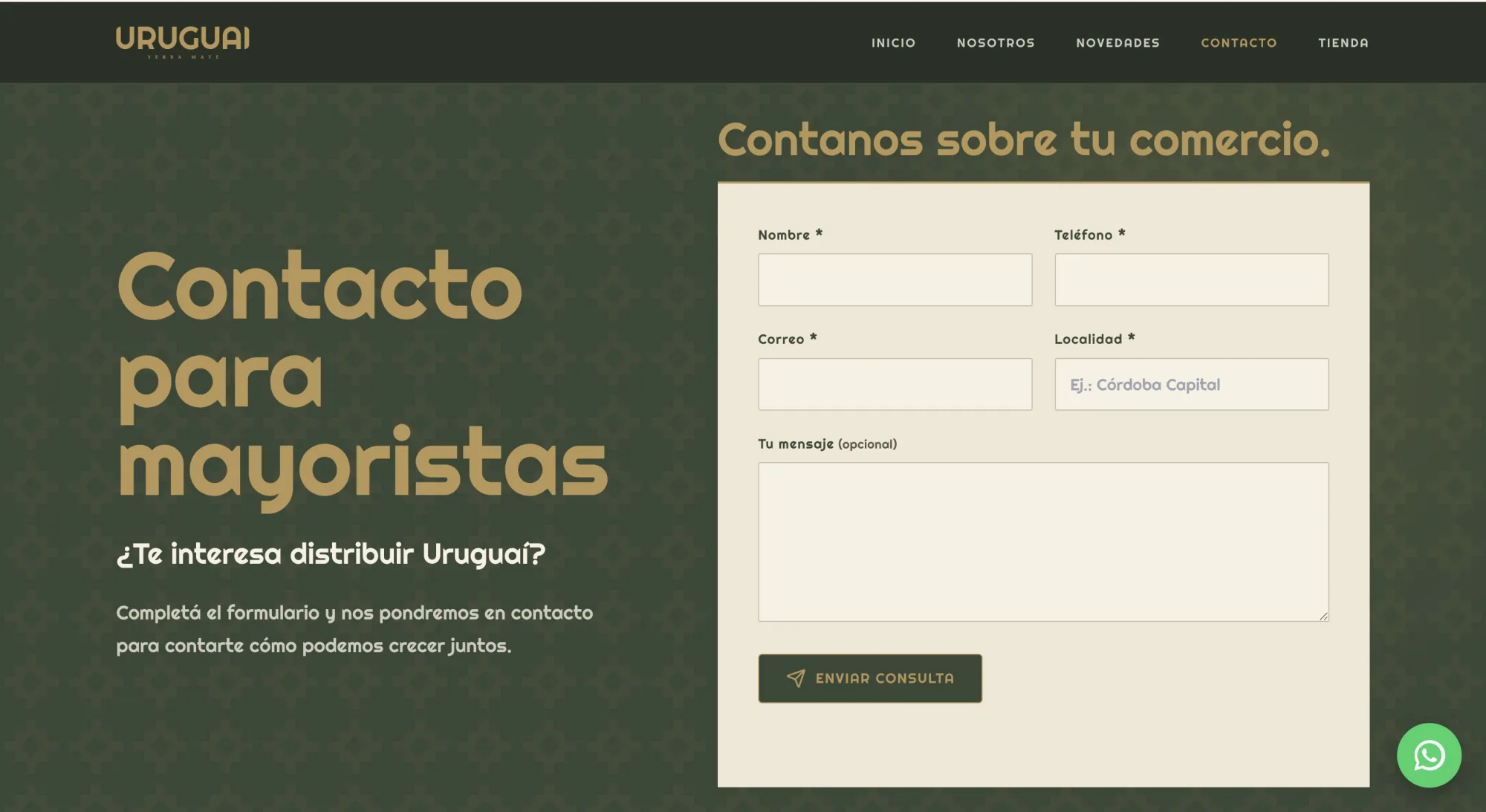Viewport: 1486px width, 812px height.
Task: Visit the Tienda store link
Action: 1343,42
